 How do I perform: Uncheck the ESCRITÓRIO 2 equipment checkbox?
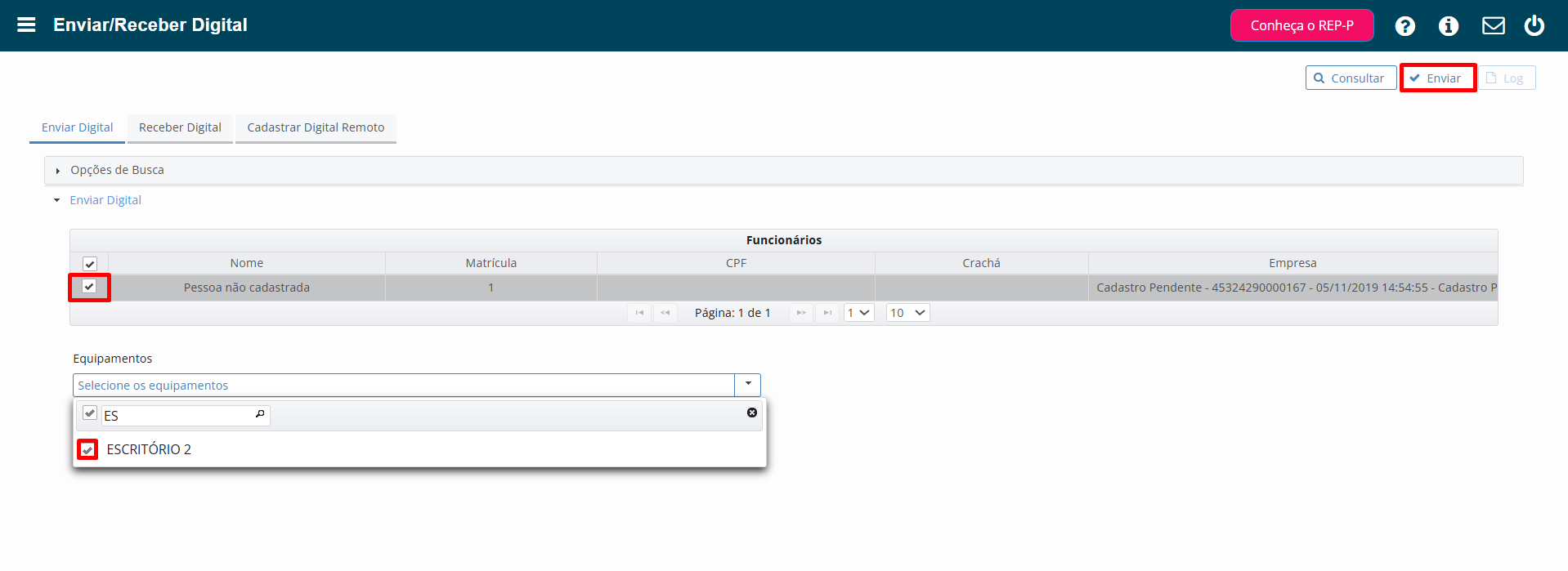87,449
